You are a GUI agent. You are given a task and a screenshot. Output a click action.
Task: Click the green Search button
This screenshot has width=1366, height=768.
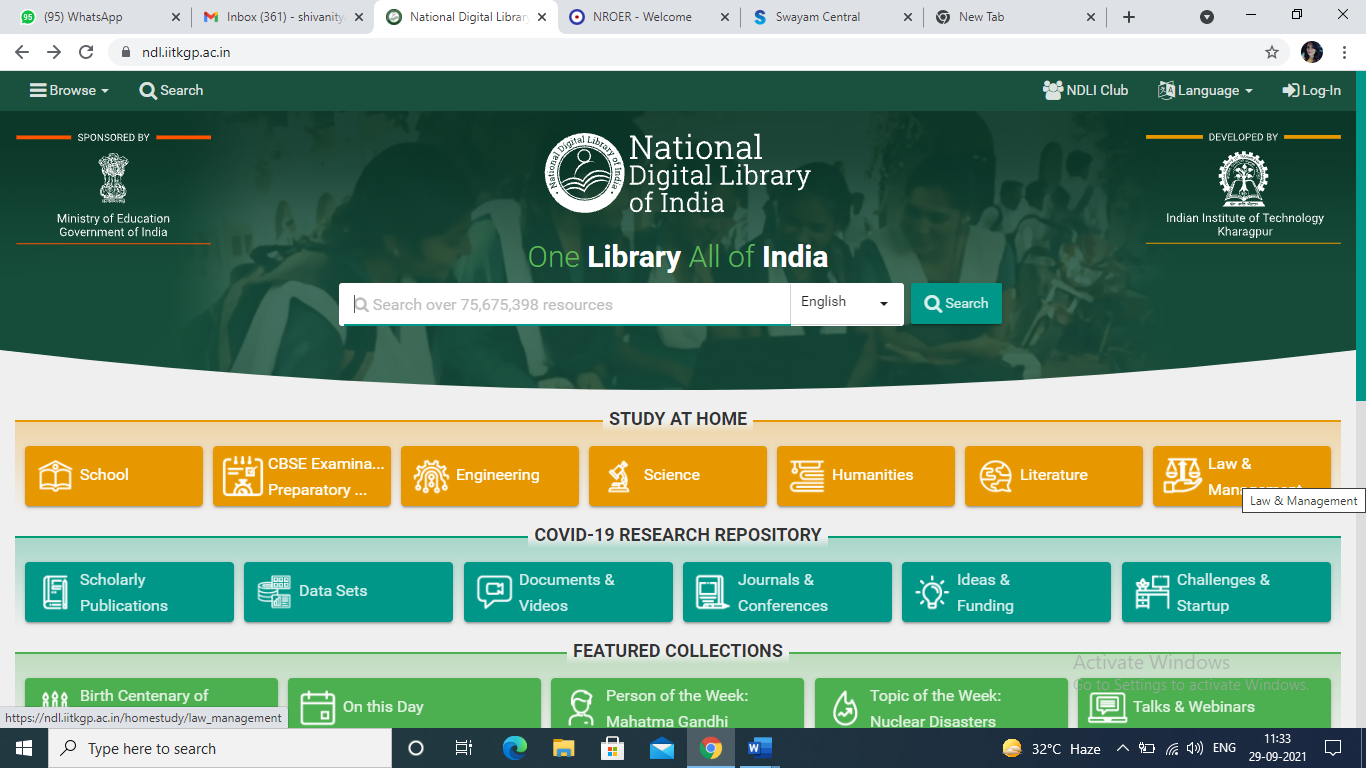click(x=955, y=303)
